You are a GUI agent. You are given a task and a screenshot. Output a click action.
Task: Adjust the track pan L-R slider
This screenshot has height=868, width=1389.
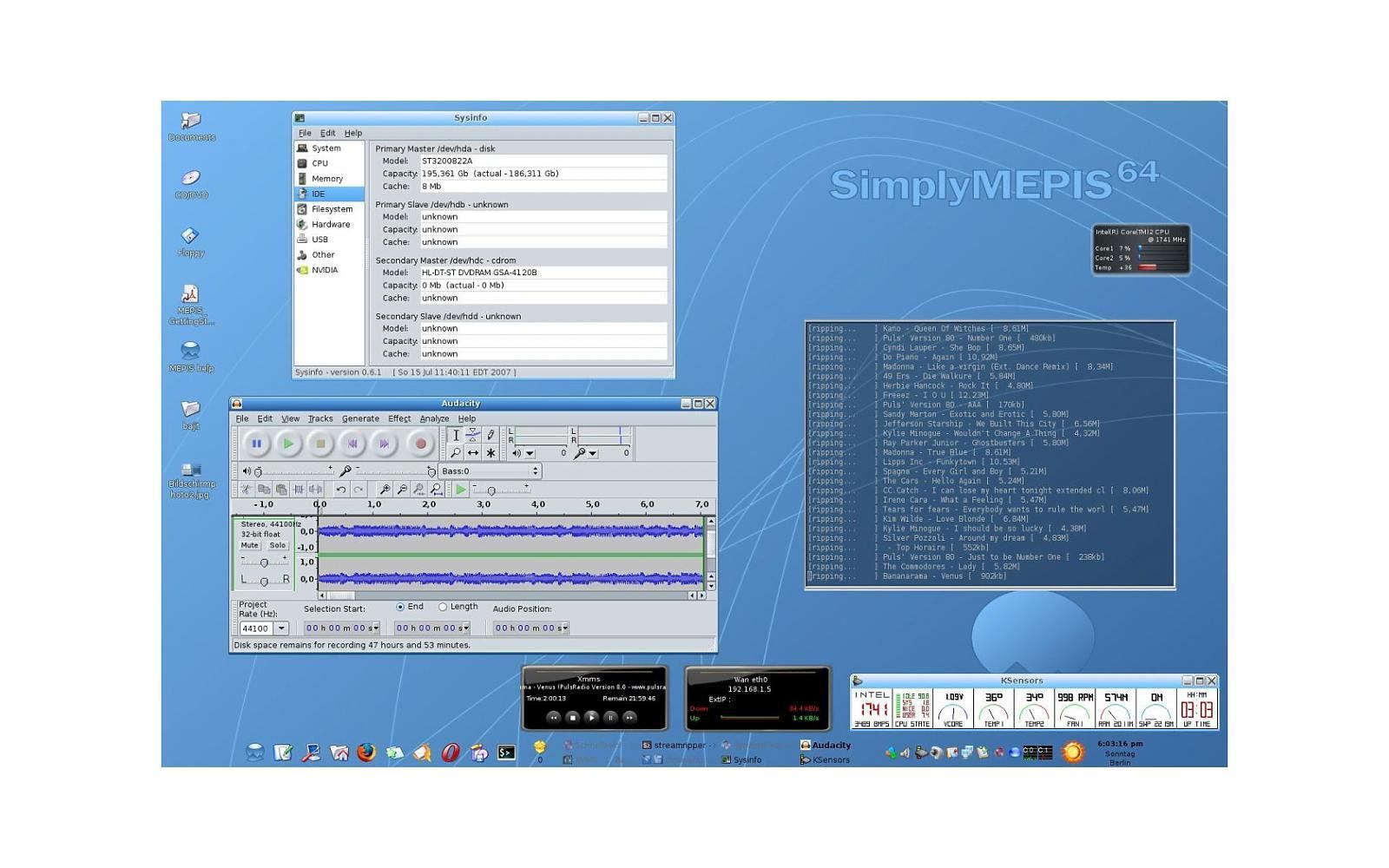264,582
